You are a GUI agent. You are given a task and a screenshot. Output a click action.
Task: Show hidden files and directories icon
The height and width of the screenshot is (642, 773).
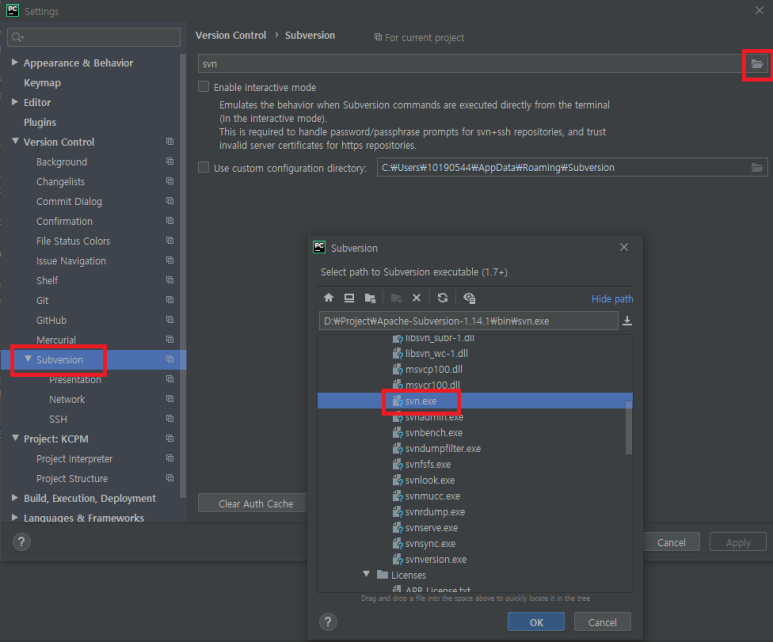point(469,298)
